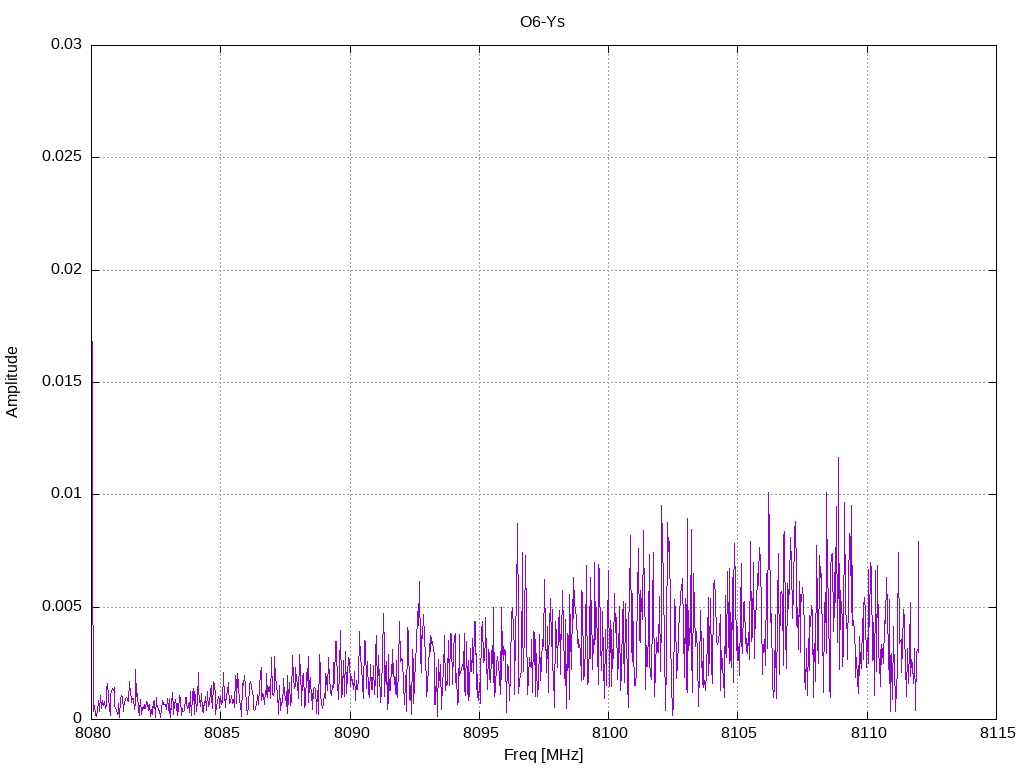Click the 0.02 y-axis tick label
The width and height of the screenshot is (1024, 768).
coord(66,270)
